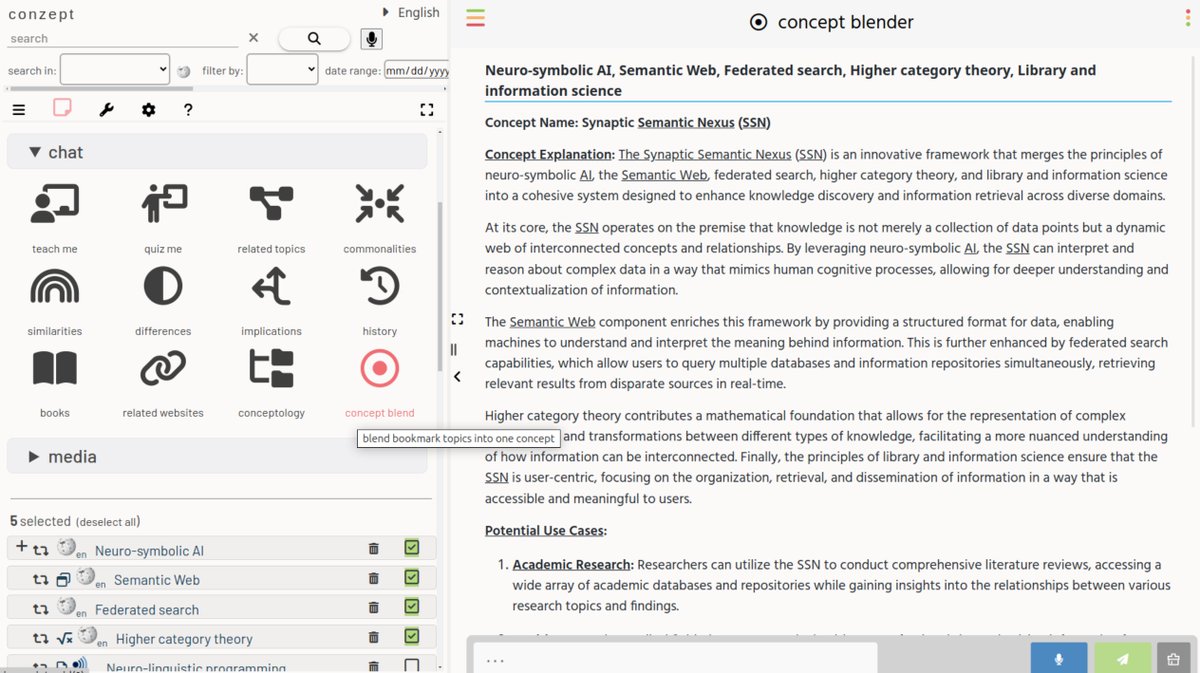The height and width of the screenshot is (673, 1200).
Task: Click the pause-bars icon on pane divider
Action: 454,349
